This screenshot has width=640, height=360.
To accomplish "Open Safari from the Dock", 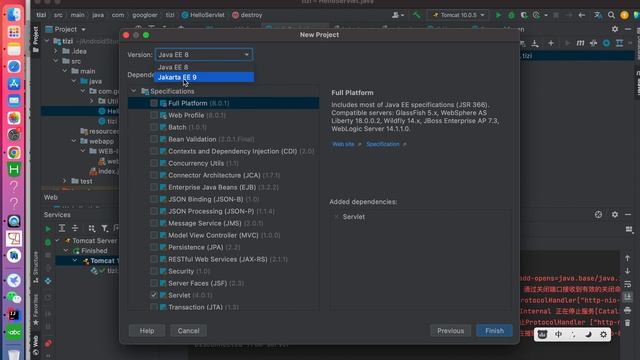I will pos(14,67).
